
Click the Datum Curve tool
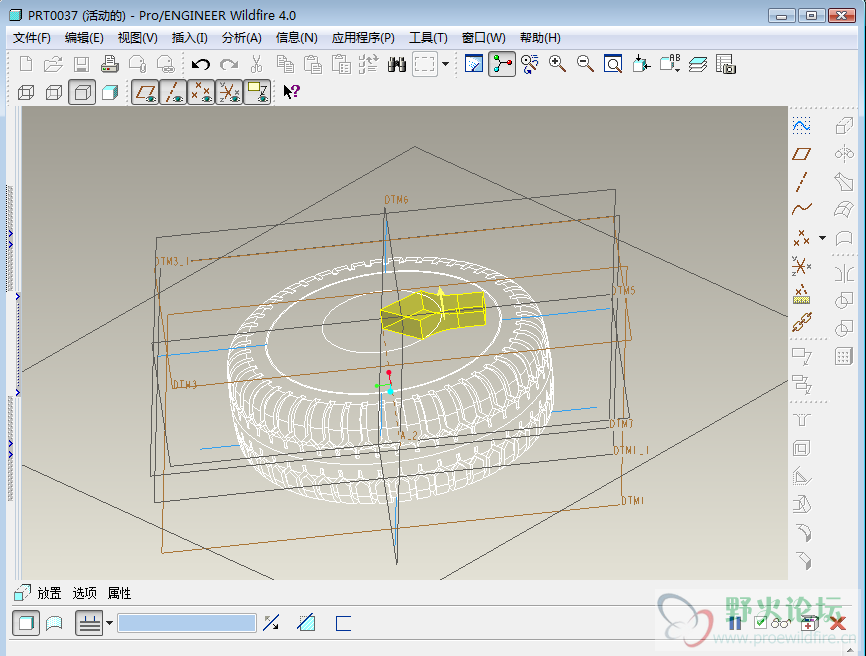[801, 209]
